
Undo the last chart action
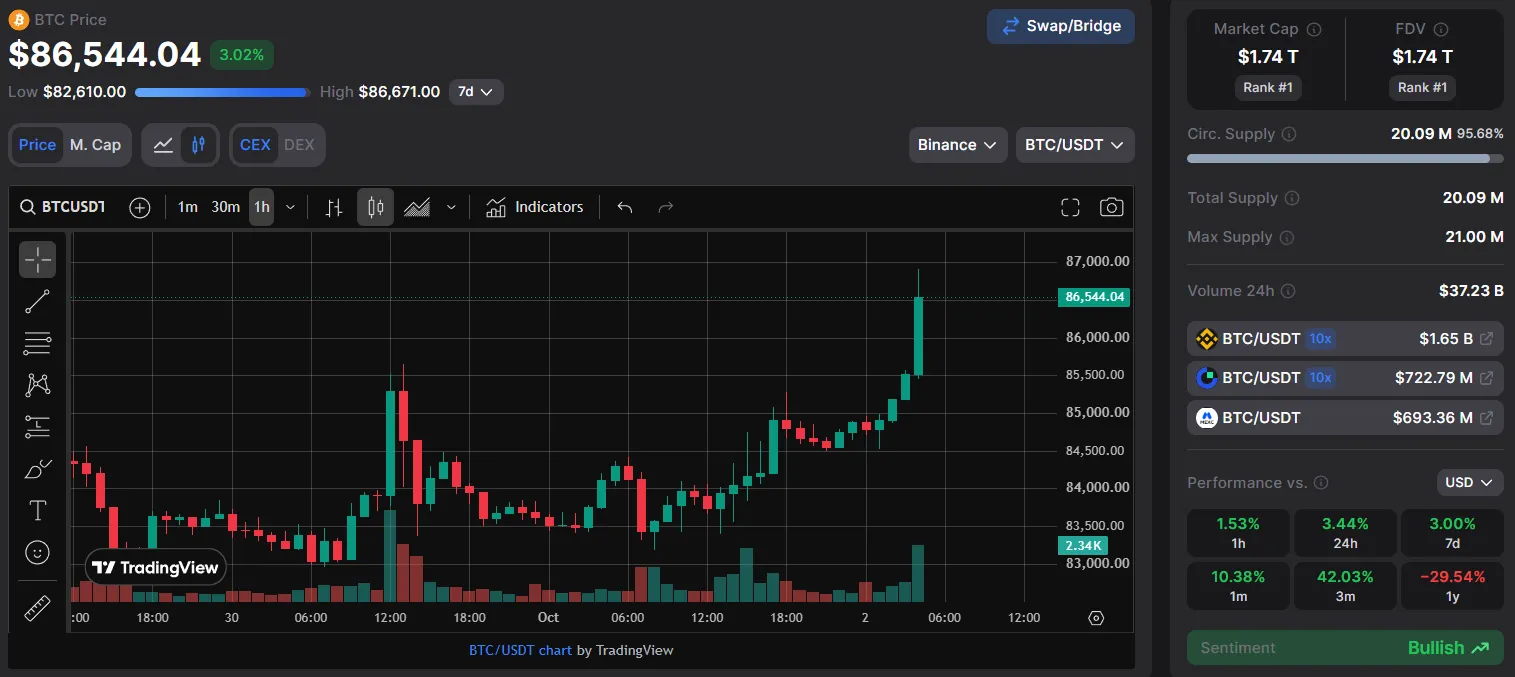pyautogui.click(x=625, y=207)
